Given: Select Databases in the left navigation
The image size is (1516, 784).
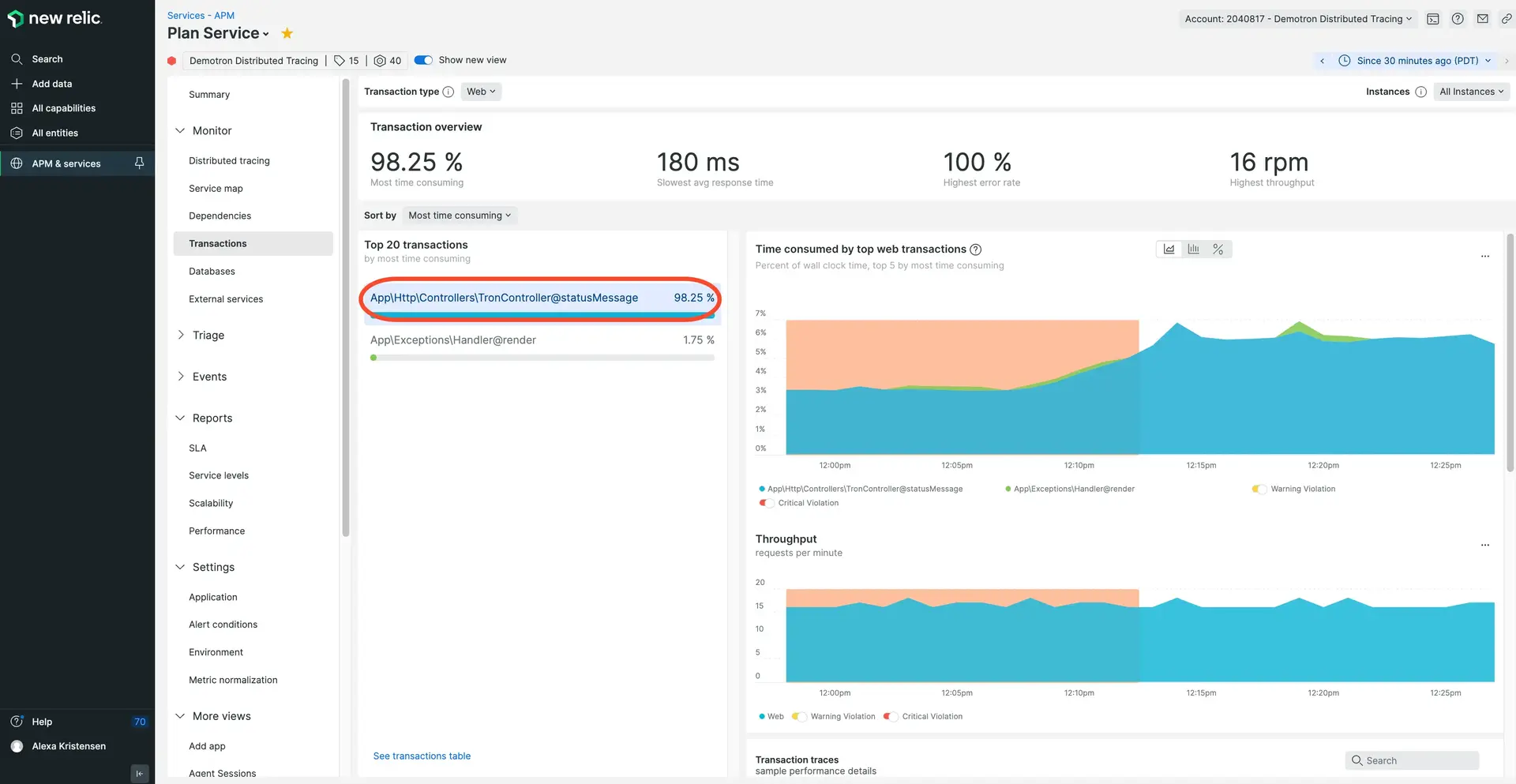Looking at the screenshot, I should [212, 272].
